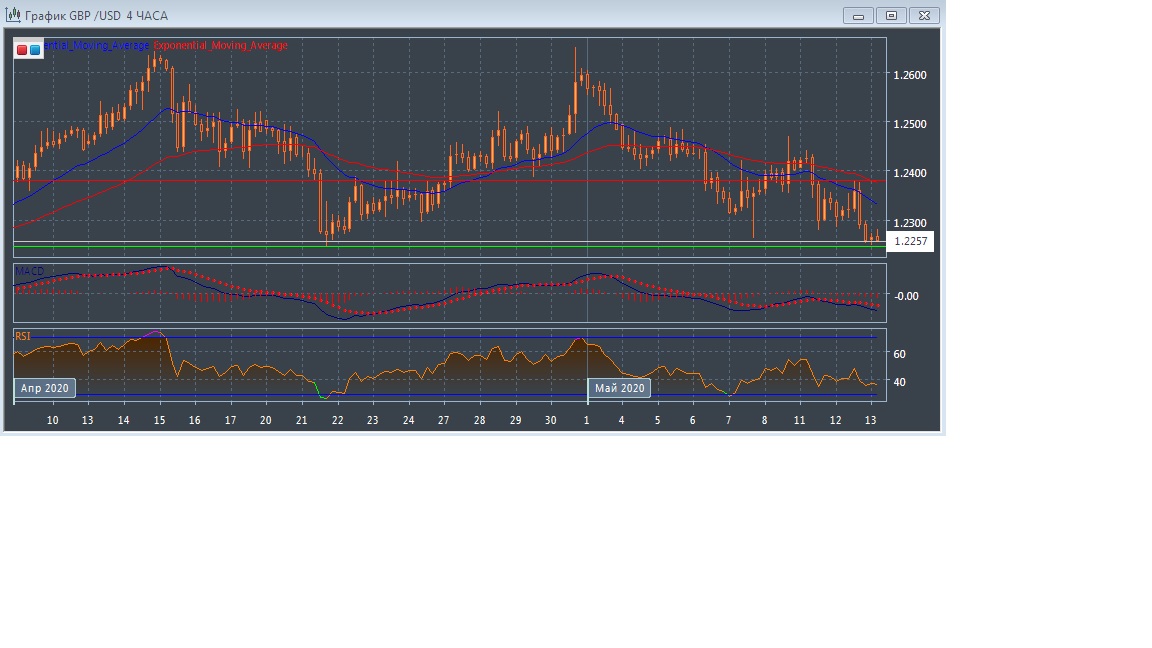Click the RSI indicator label
Viewport: 1152px width, 648px height.
tap(22, 336)
